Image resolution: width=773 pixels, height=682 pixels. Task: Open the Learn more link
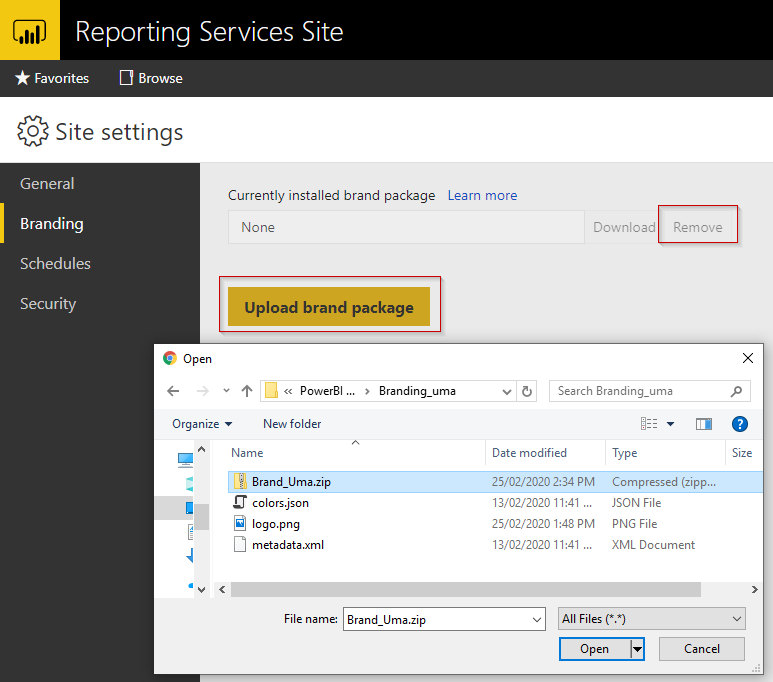[482, 195]
